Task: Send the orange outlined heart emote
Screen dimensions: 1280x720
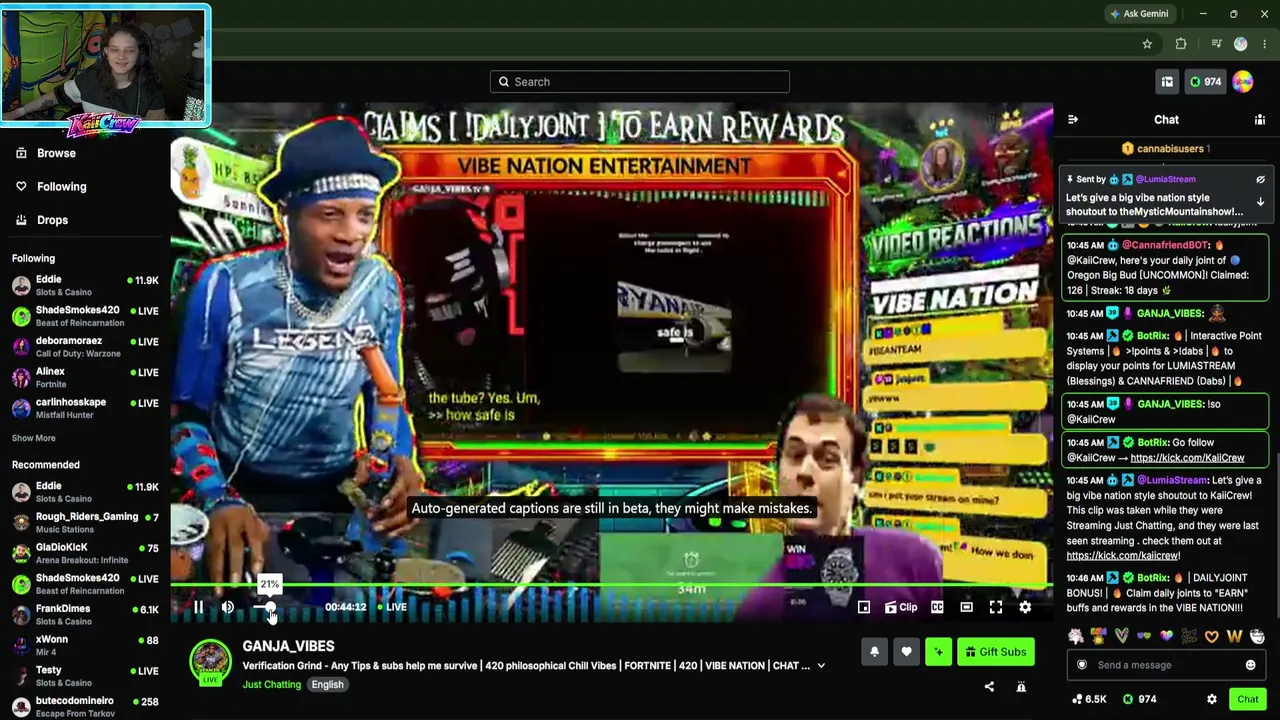Action: 1212,636
